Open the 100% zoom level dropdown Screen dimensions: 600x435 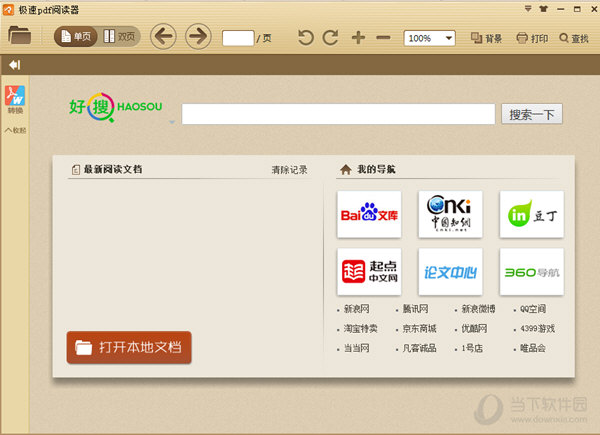click(429, 38)
